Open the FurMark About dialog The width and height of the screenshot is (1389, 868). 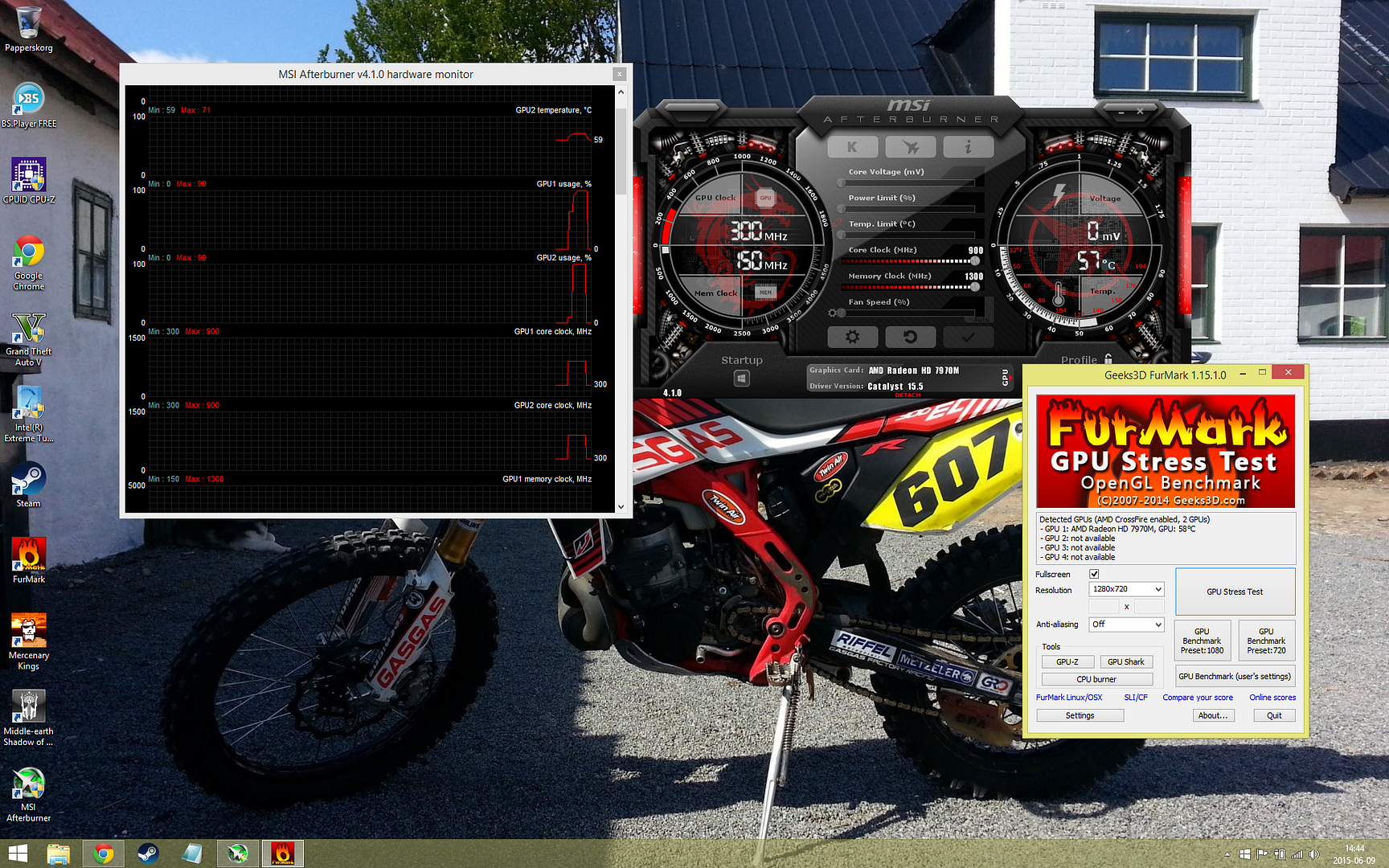coord(1213,715)
